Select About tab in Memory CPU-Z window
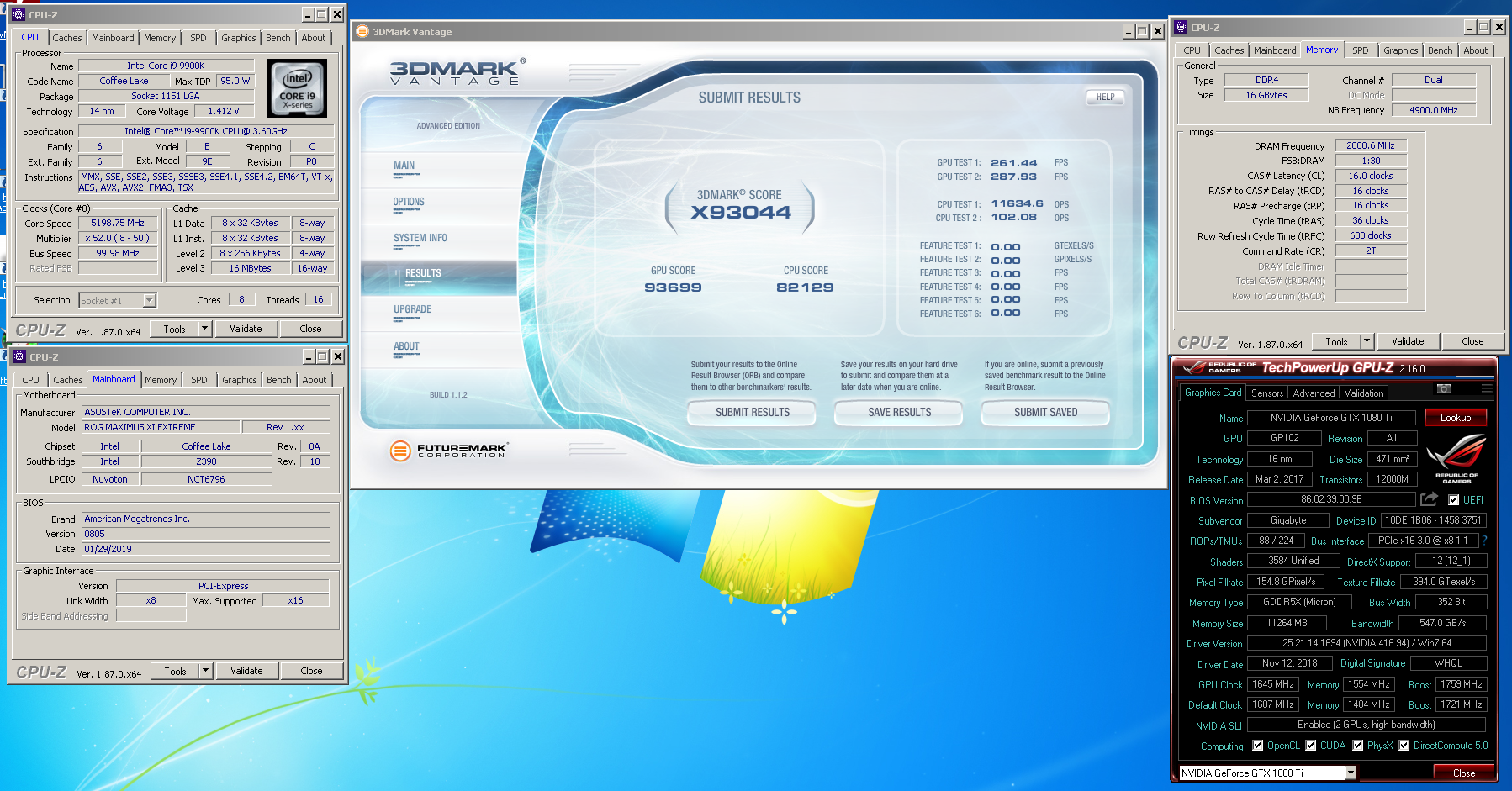Screen dimensions: 1512x791 click(1476, 50)
